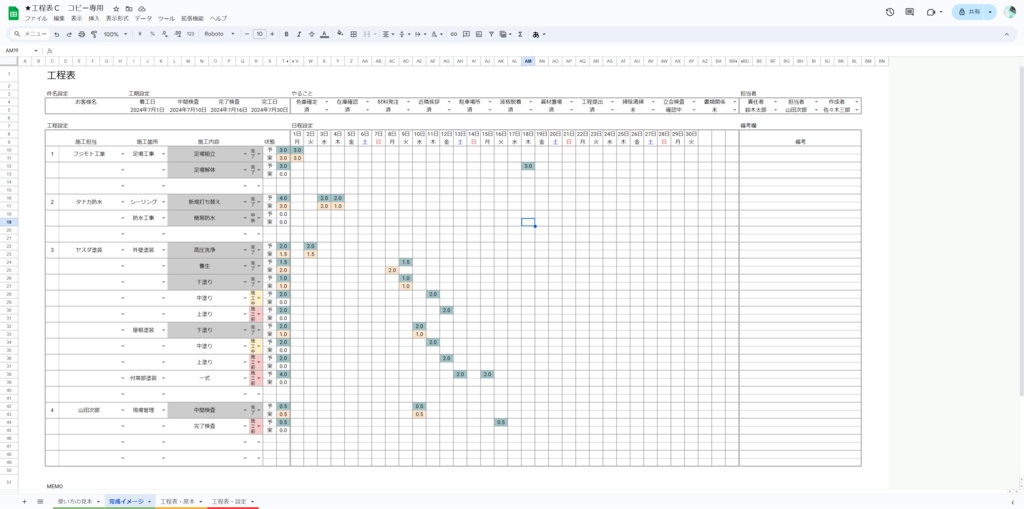The image size is (1024, 509).
Task: Open the borders icon menu
Action: [353, 34]
